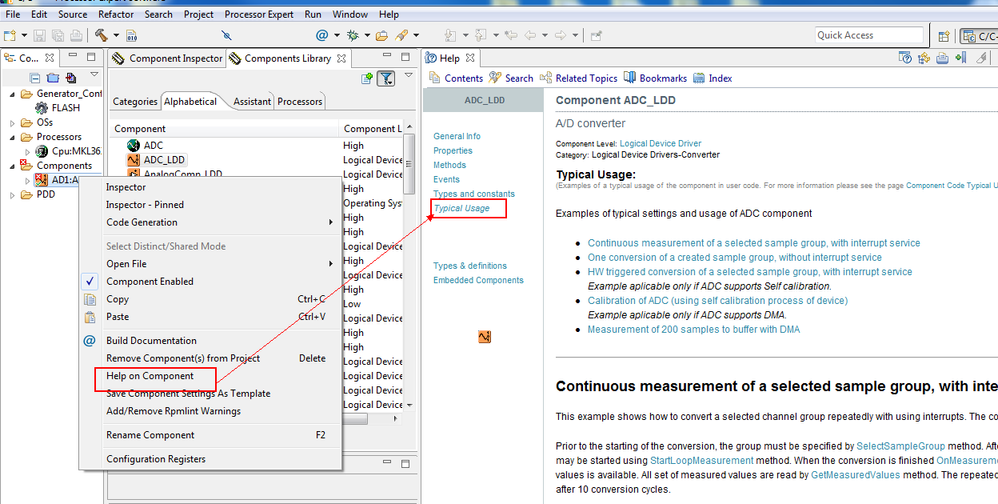This screenshot has width=998, height=504.
Task: Switch to the Processors tab
Action: 300,101
